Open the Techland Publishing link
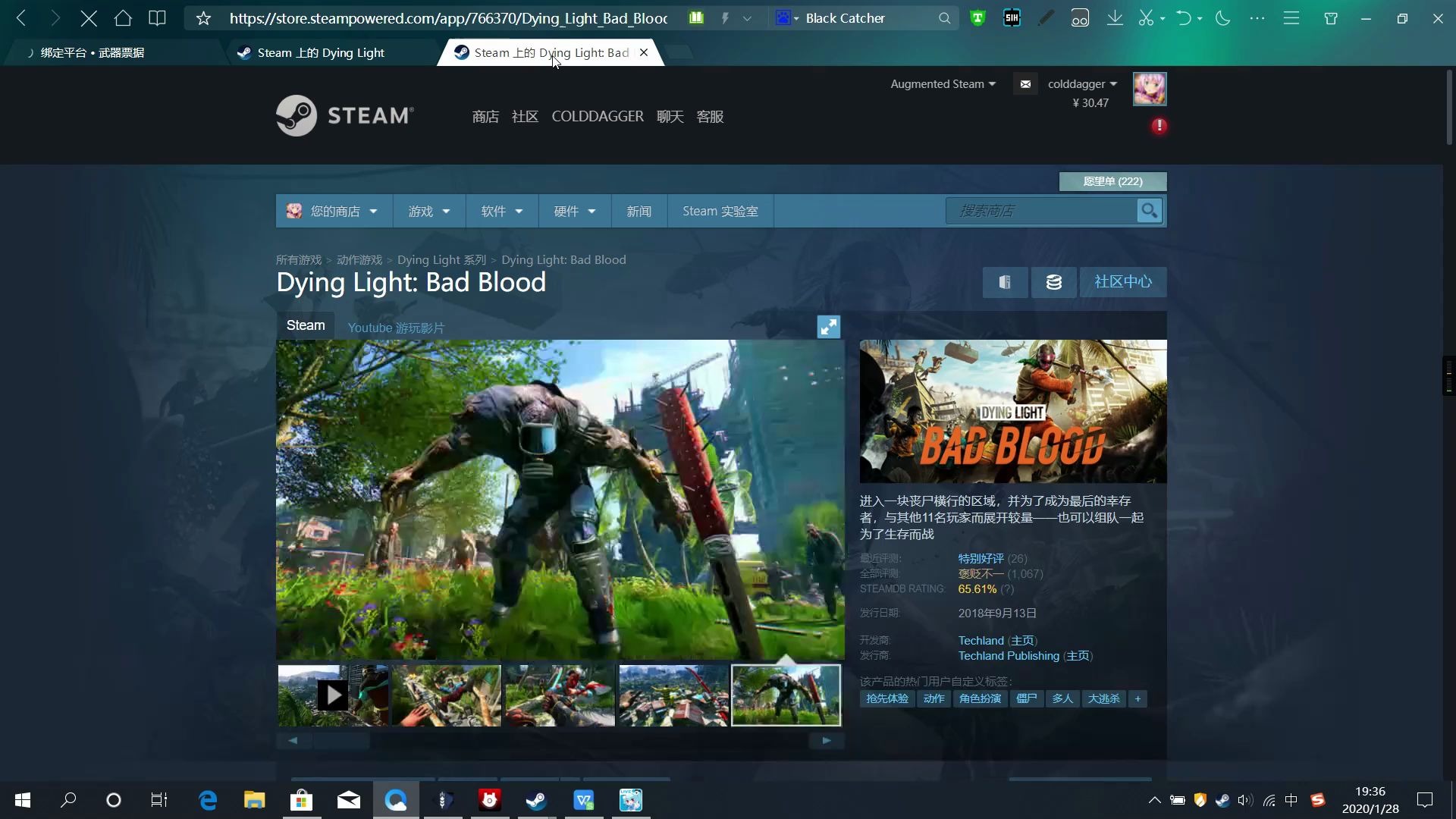 pyautogui.click(x=1009, y=656)
